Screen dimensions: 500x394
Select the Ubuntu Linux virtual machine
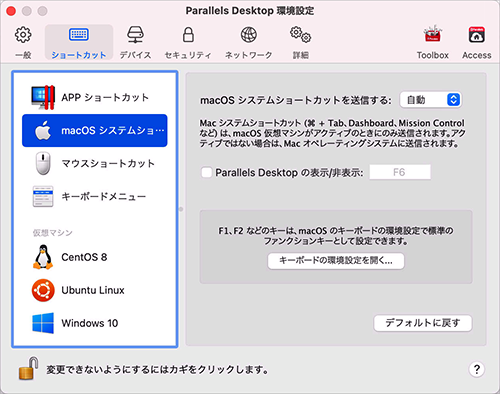click(x=95, y=290)
